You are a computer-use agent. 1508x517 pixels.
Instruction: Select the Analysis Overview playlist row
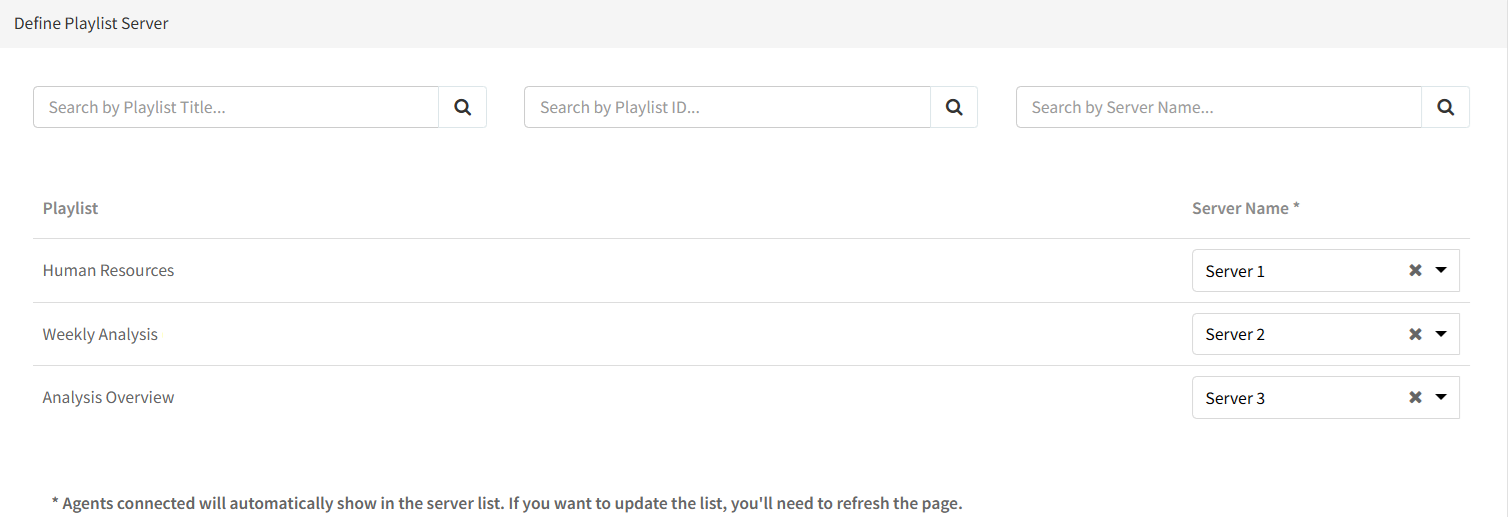tap(108, 398)
